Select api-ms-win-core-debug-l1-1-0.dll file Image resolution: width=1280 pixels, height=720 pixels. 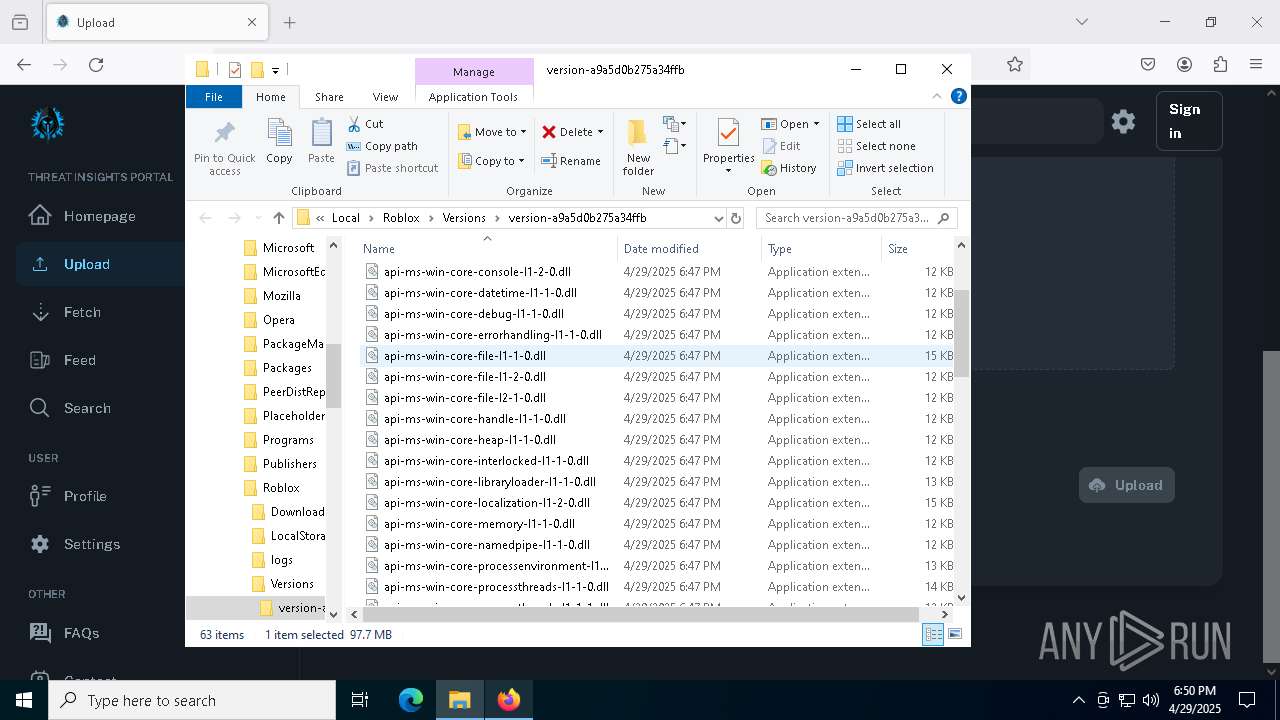point(473,314)
